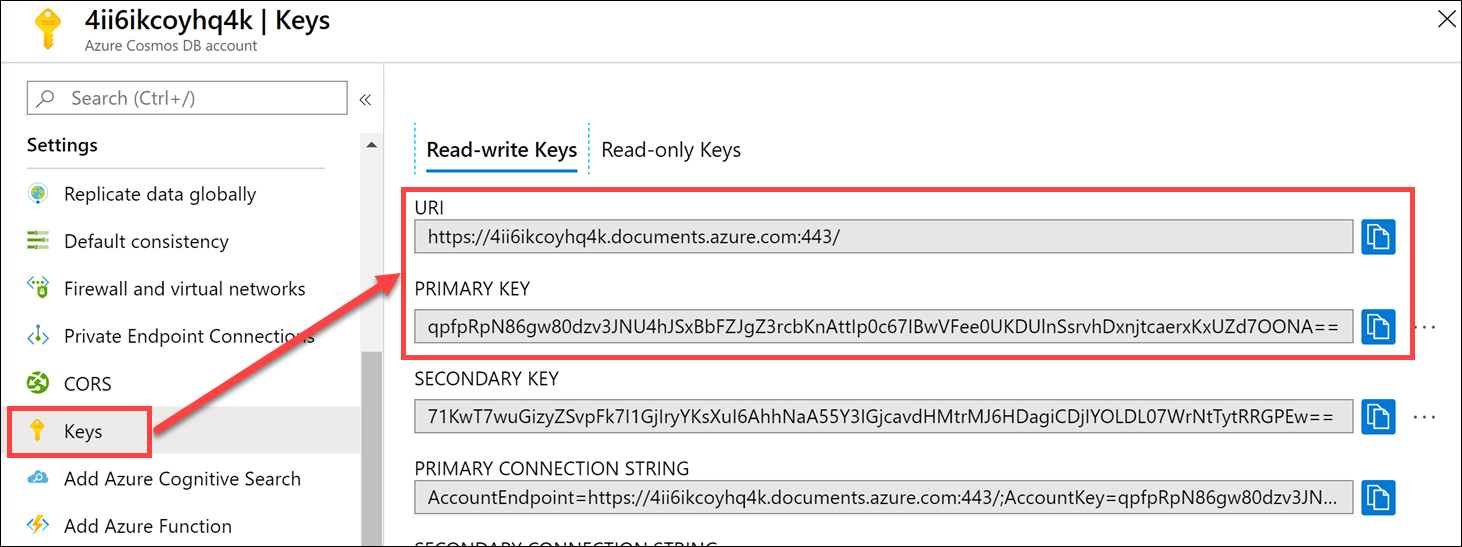Copy the secondary key
Image resolution: width=1462 pixels, height=547 pixels.
click(x=1378, y=416)
